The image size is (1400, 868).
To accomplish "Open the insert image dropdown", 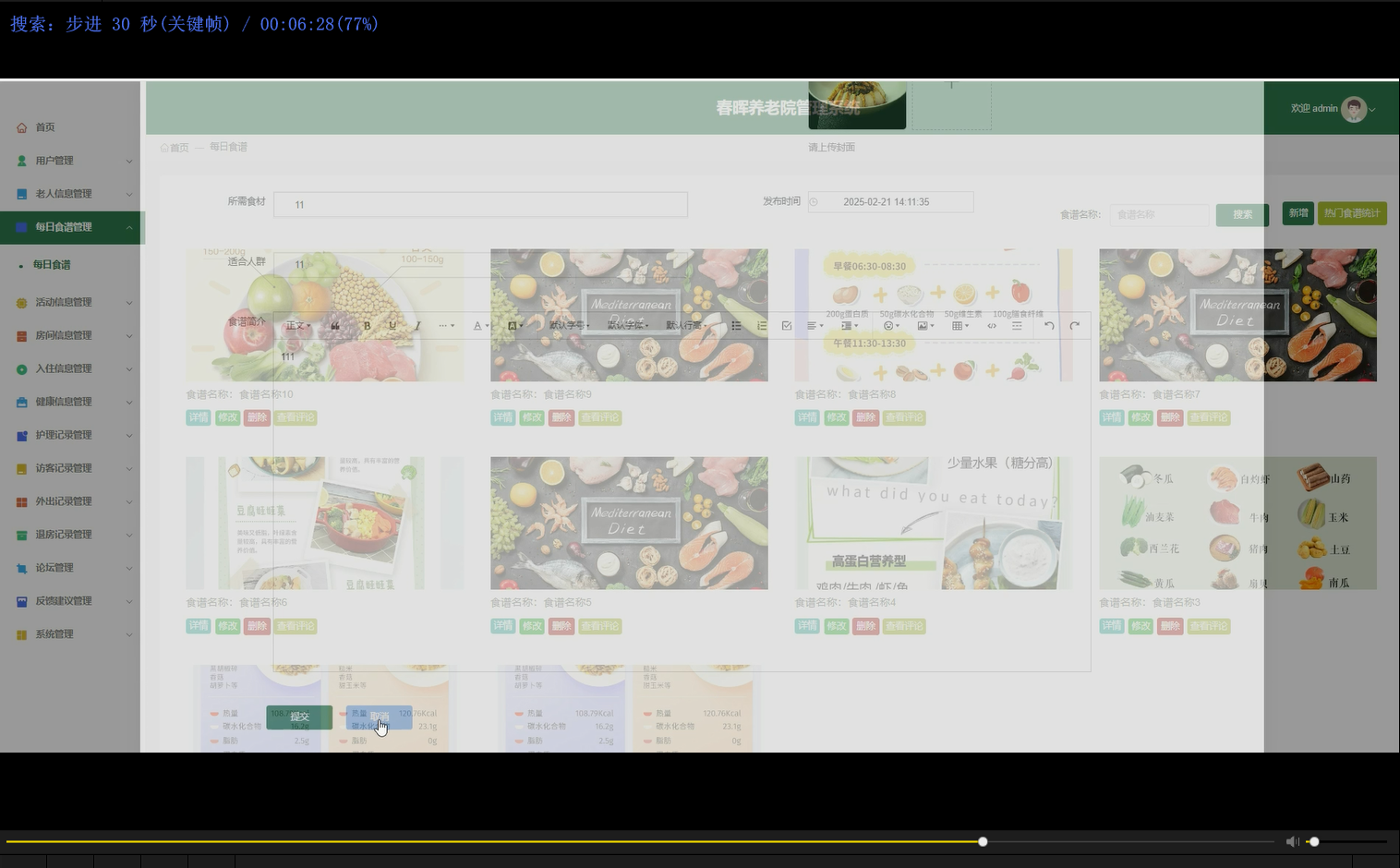I will pos(925,326).
